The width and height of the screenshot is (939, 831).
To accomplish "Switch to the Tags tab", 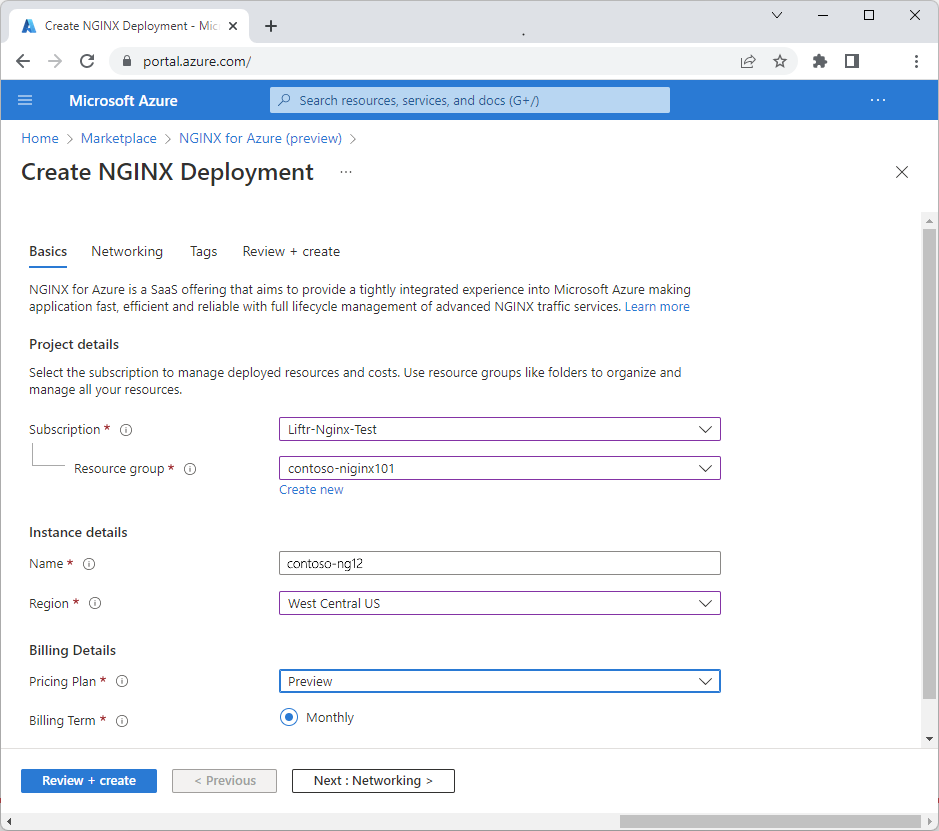I will click(x=203, y=252).
